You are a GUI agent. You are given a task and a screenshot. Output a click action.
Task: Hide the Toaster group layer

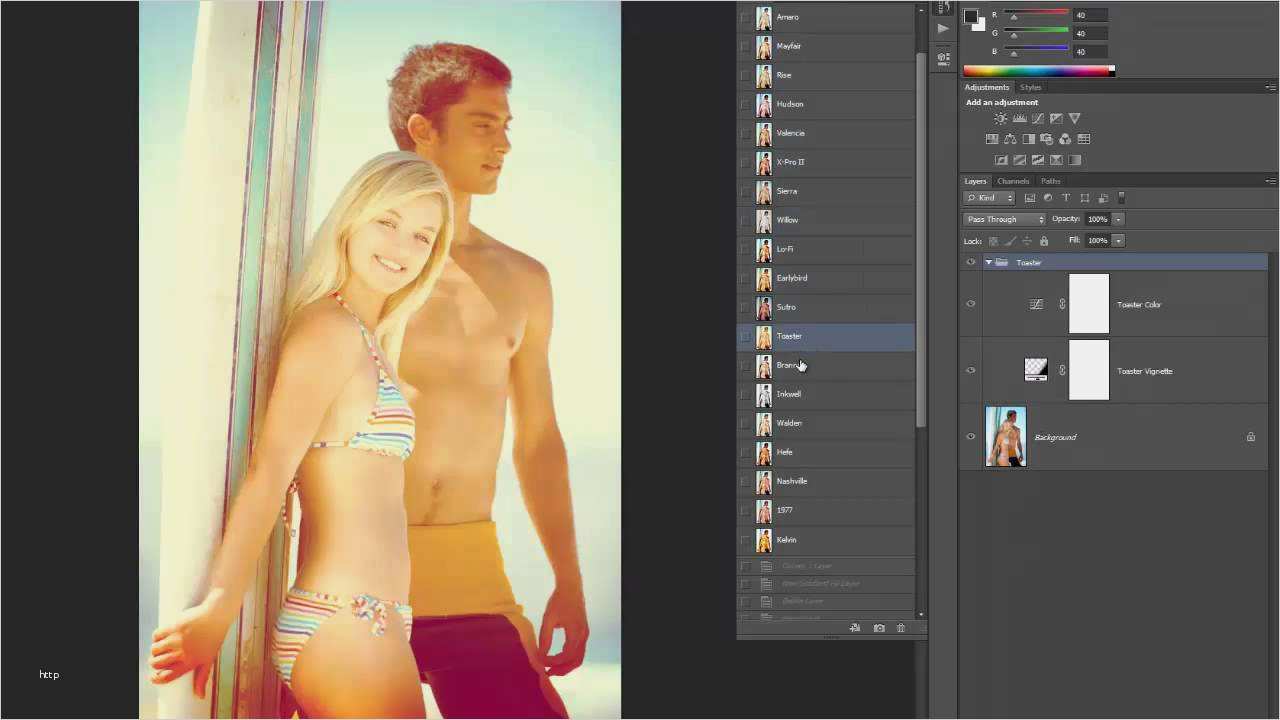(970, 262)
